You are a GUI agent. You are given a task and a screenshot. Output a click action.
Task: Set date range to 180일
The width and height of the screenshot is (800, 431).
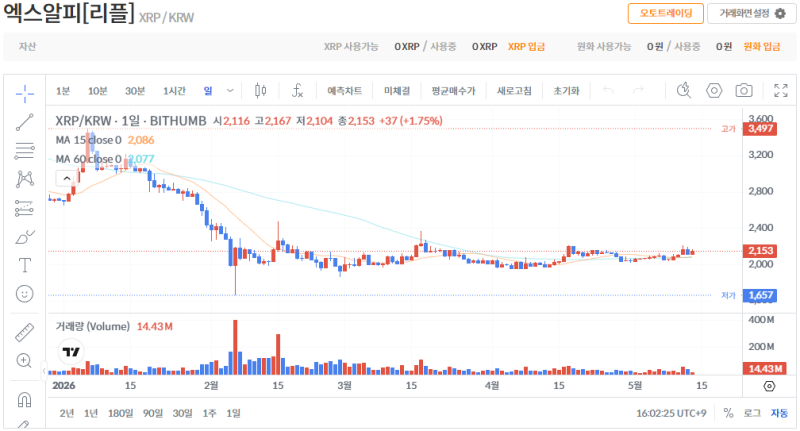coord(120,413)
